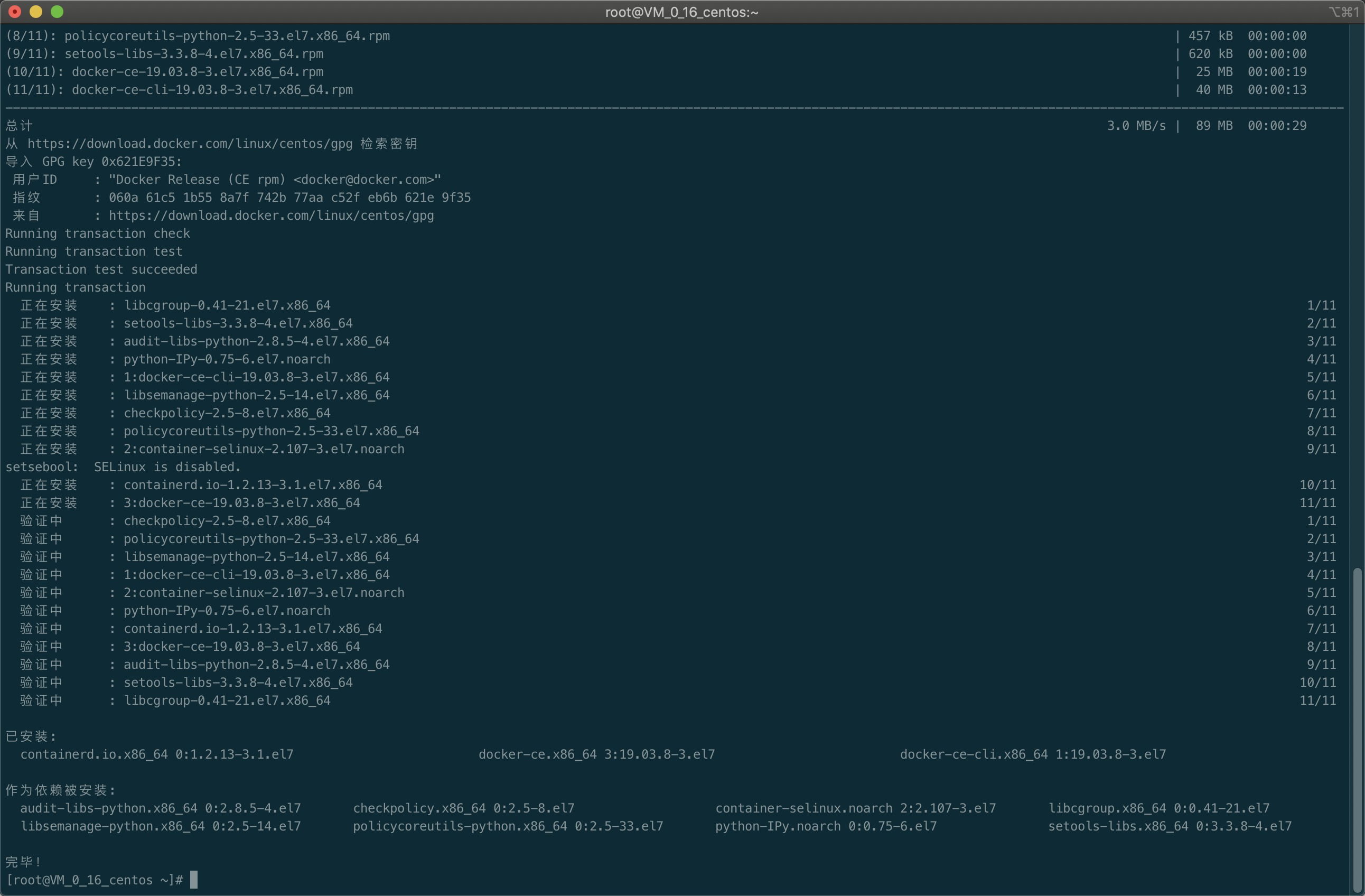Viewport: 1365px width, 896px height.
Task: Click the docker gpg URL after 从
Action: (x=189, y=143)
